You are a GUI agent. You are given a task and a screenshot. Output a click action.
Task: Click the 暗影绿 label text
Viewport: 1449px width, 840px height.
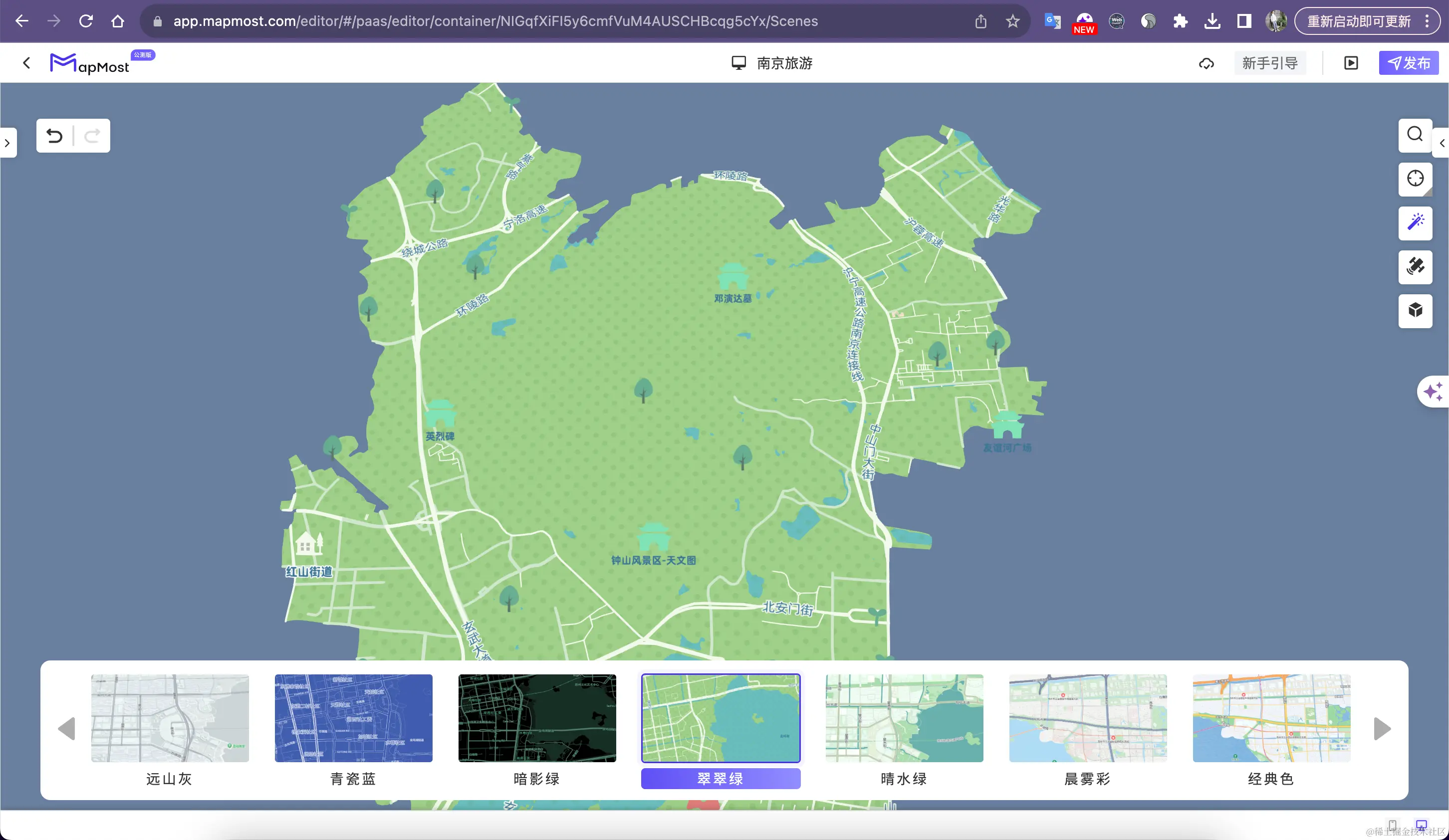coord(536,779)
